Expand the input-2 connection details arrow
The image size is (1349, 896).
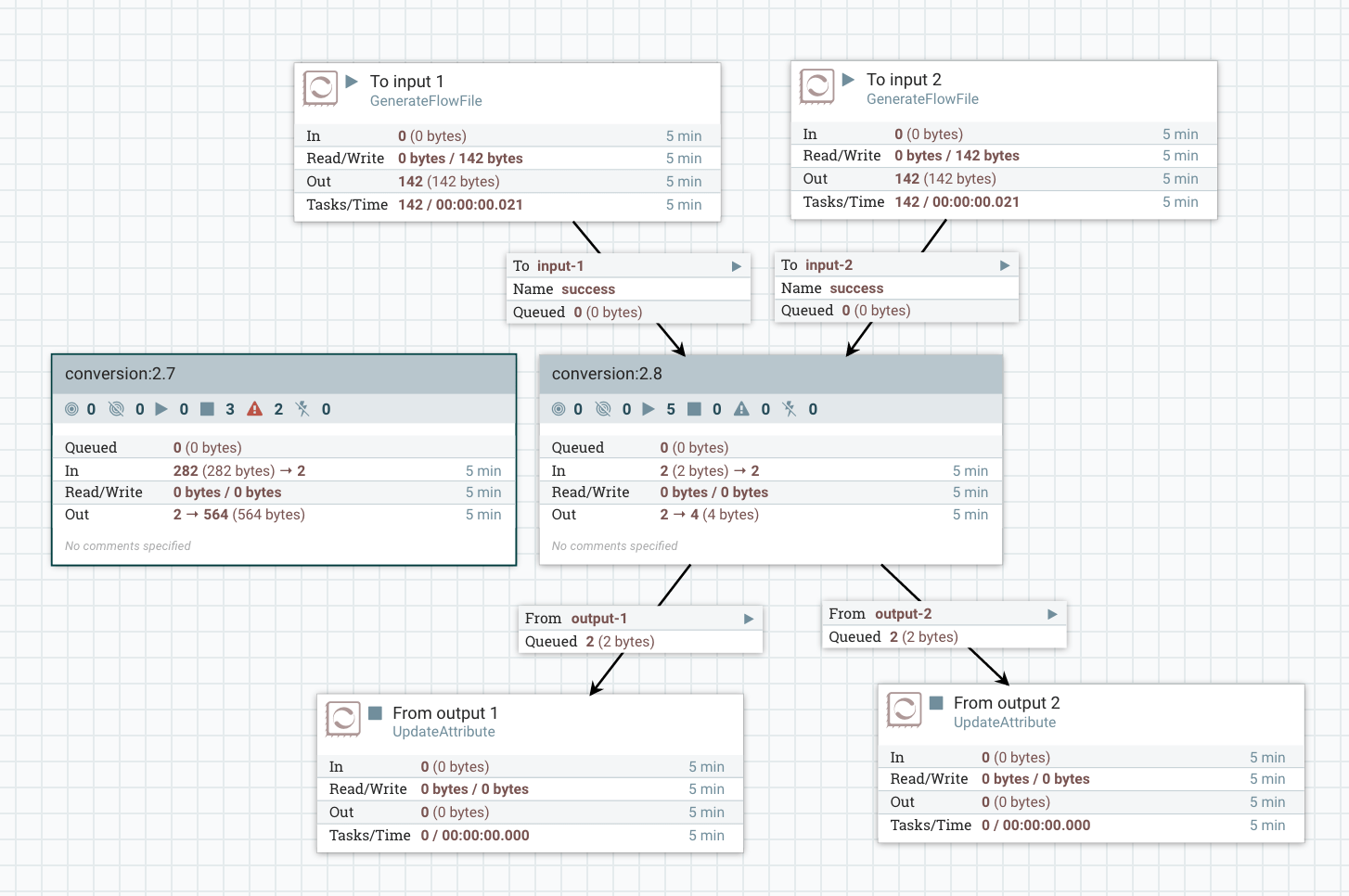click(1004, 264)
